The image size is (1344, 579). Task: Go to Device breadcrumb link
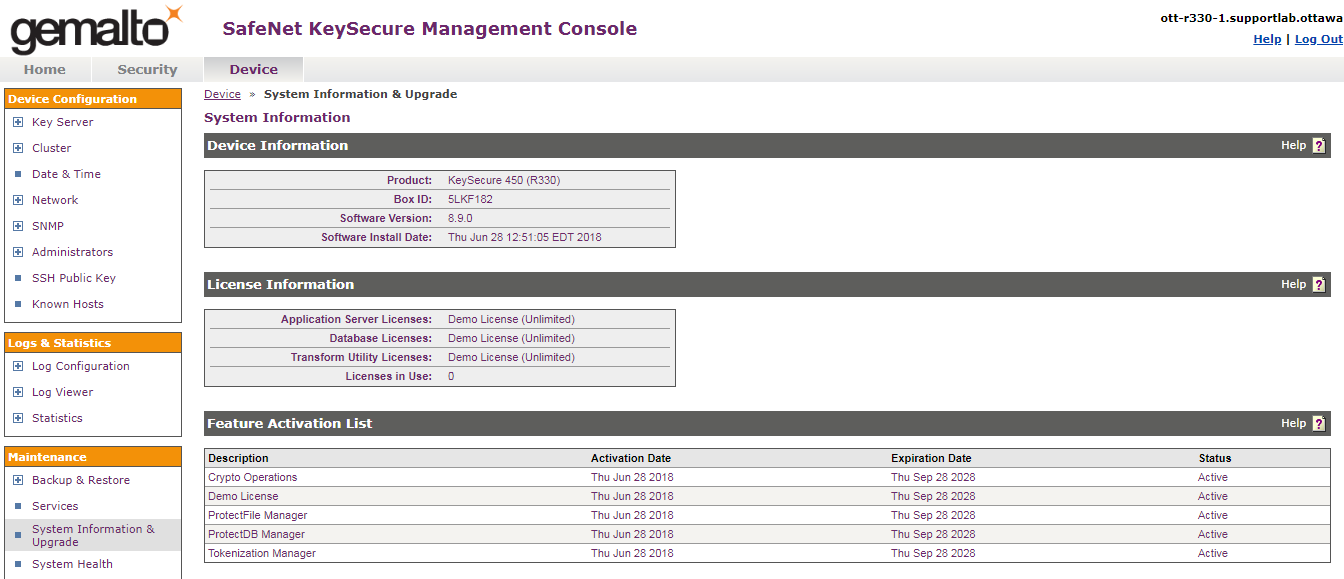tap(222, 94)
